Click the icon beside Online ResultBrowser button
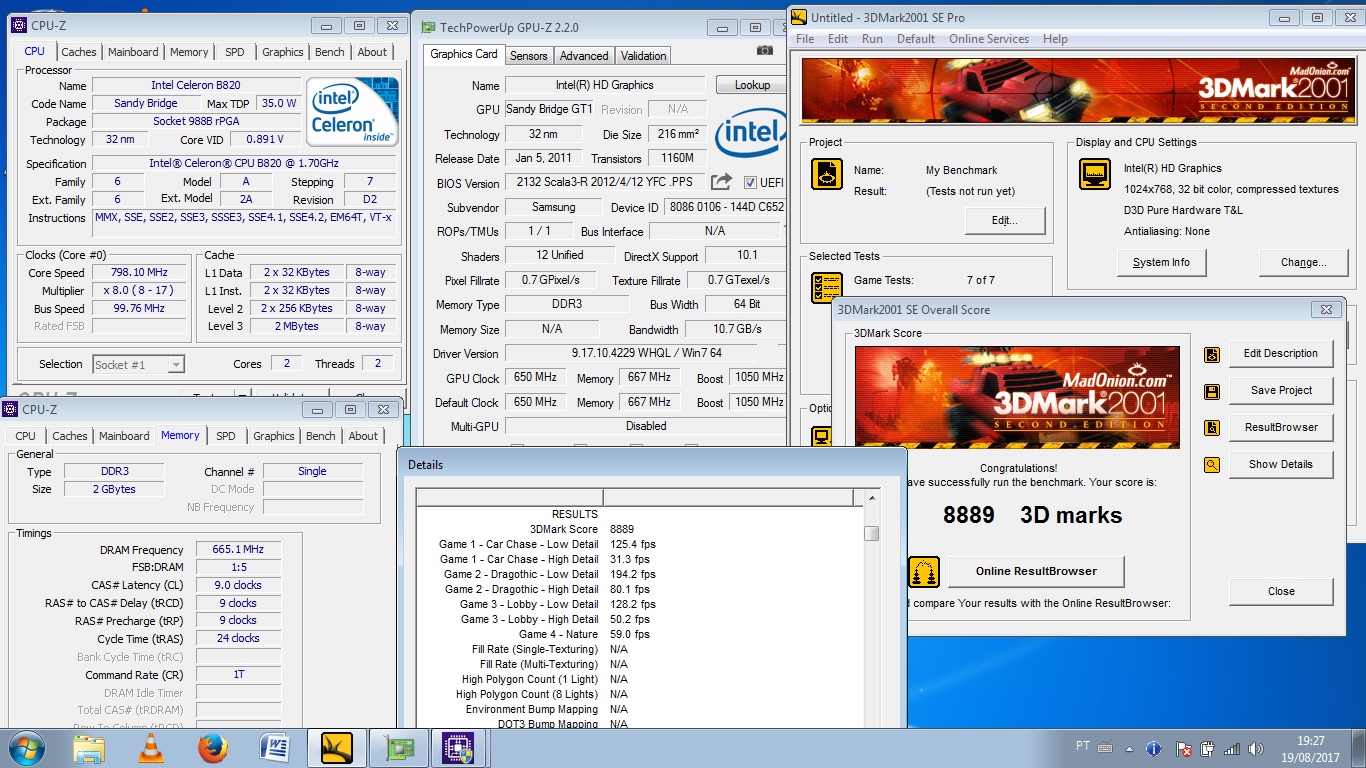The image size is (1366, 768). 924,572
